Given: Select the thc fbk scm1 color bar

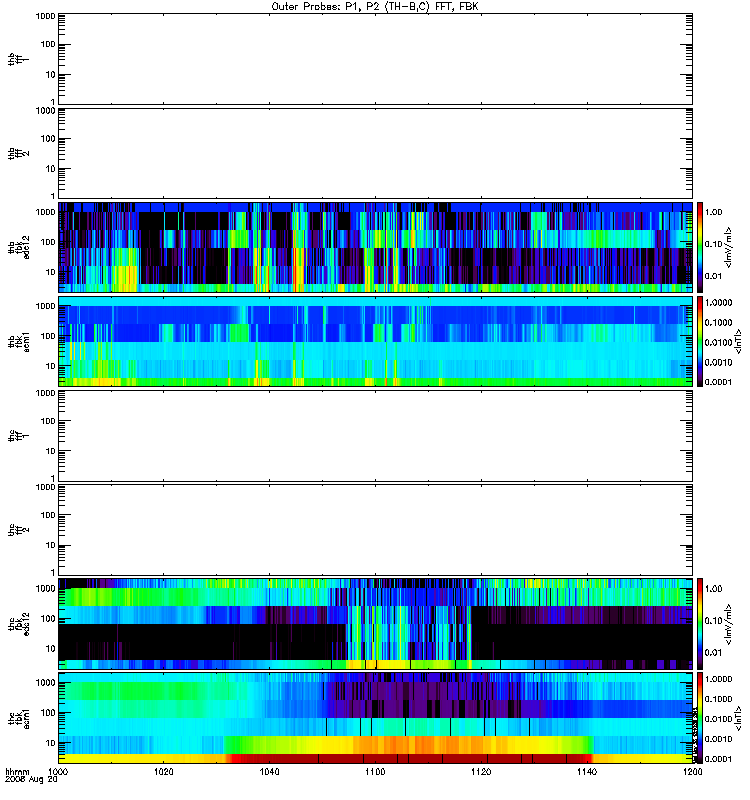Looking at the screenshot, I should 700,718.
